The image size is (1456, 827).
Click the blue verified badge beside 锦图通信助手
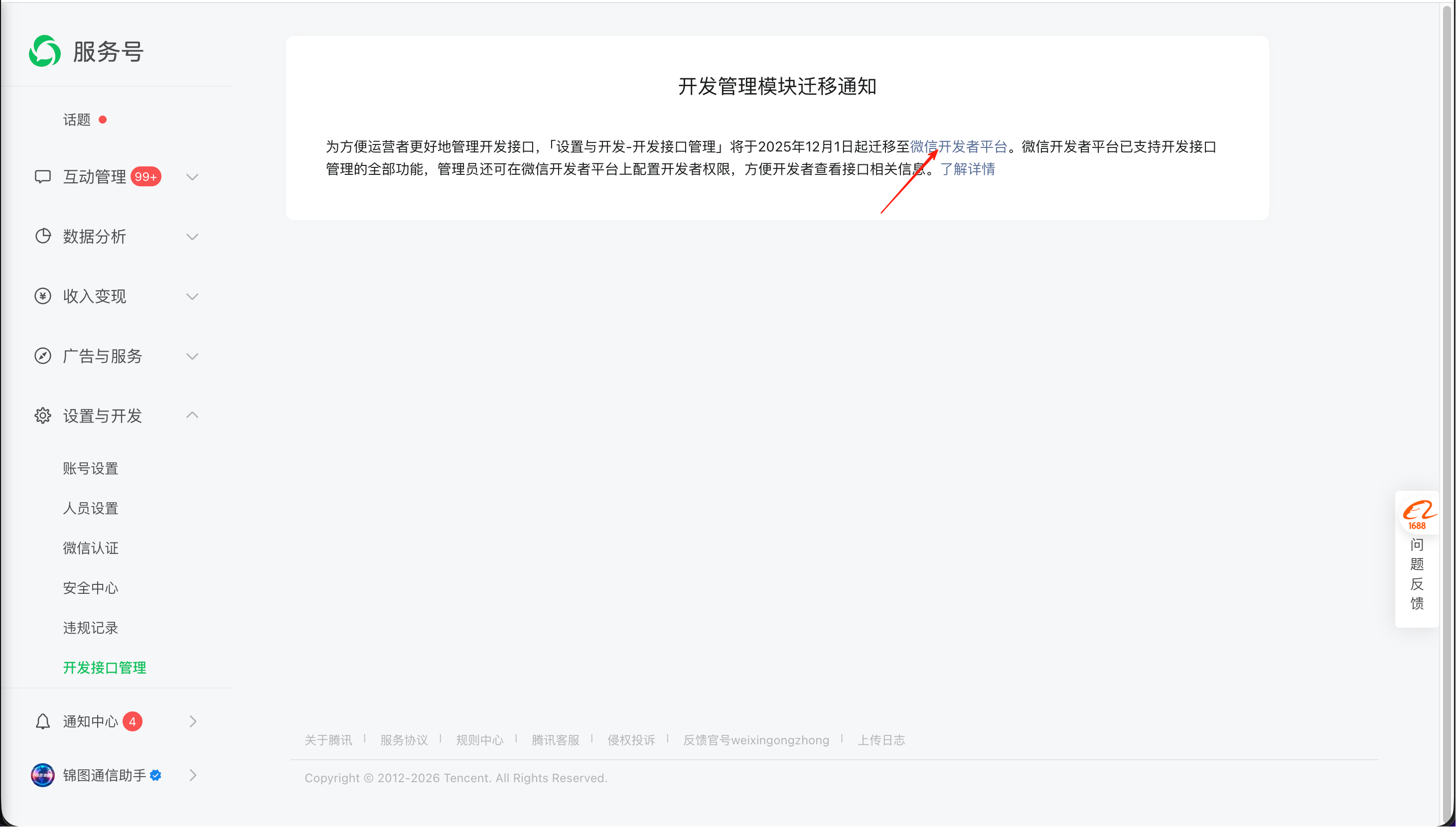[x=155, y=775]
